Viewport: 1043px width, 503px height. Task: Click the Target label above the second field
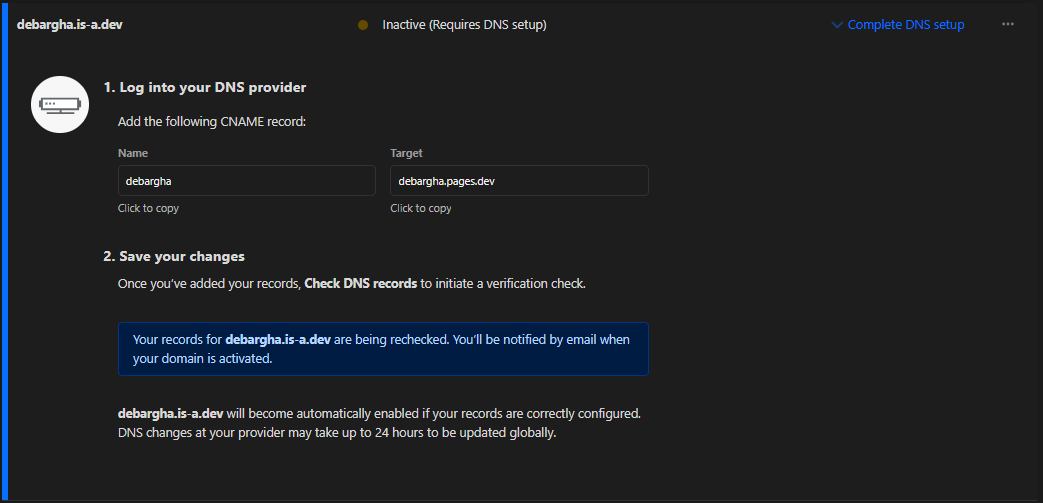[x=406, y=153]
